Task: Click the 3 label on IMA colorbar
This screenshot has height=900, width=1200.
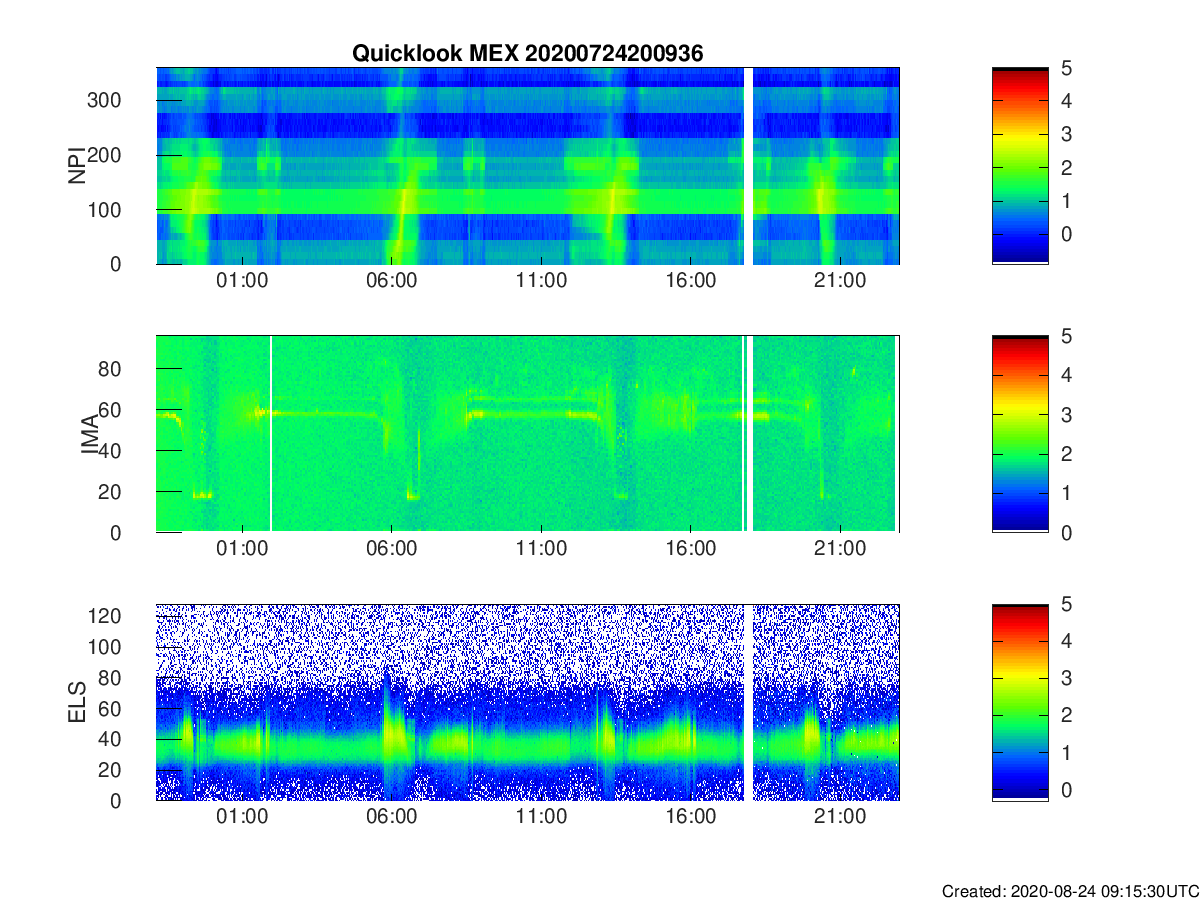Action: point(1067,414)
